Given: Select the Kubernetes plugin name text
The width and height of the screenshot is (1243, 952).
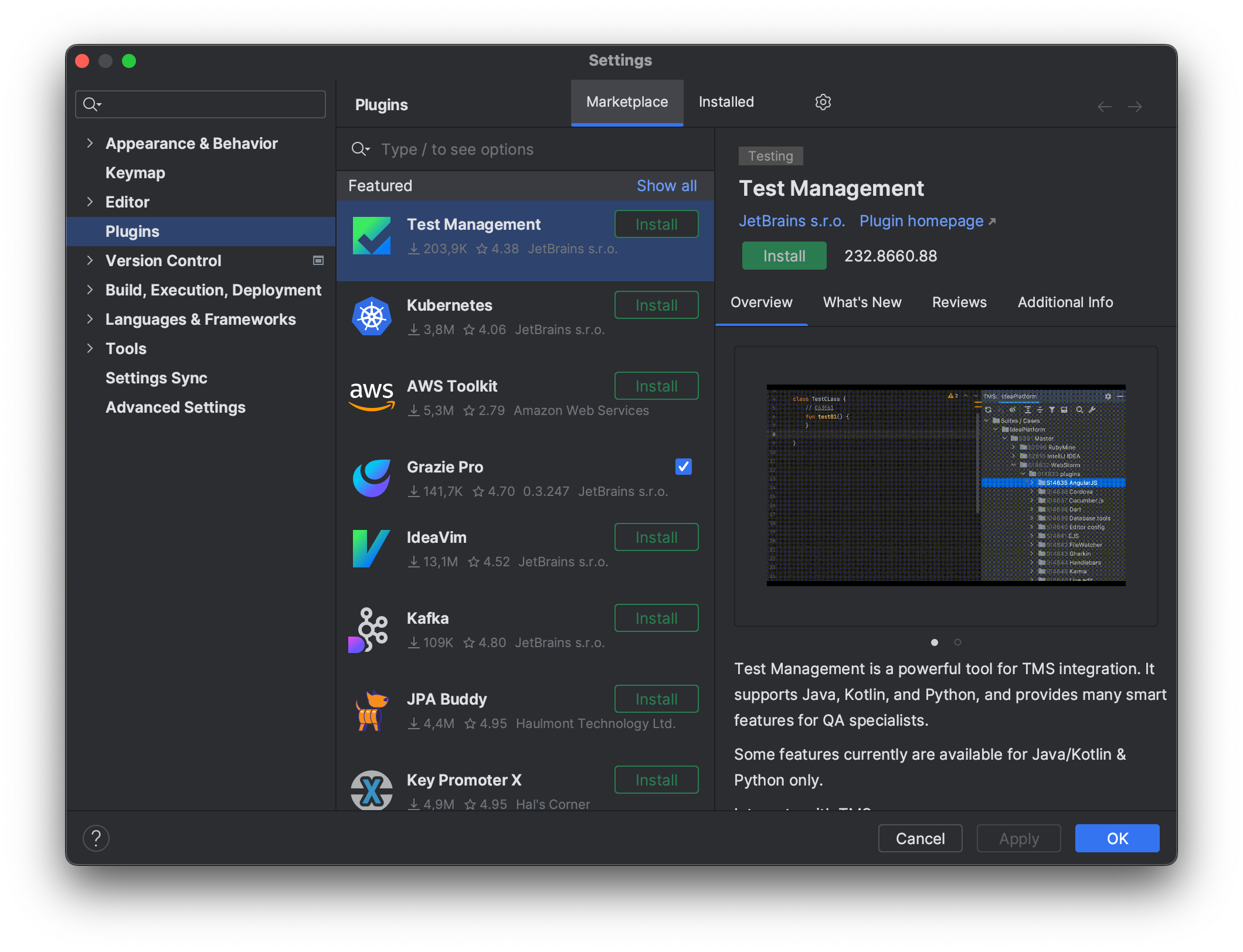Looking at the screenshot, I should (449, 305).
